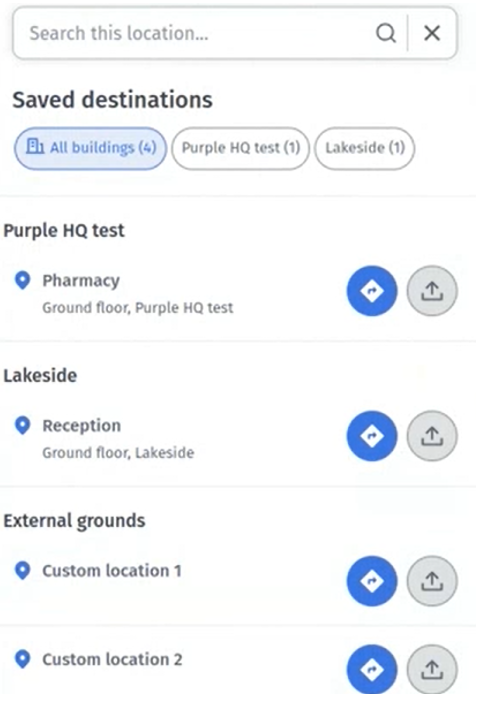Screen dimensions: 478x706
Task: Click the Reception location pin icon
Action: (x=23, y=425)
